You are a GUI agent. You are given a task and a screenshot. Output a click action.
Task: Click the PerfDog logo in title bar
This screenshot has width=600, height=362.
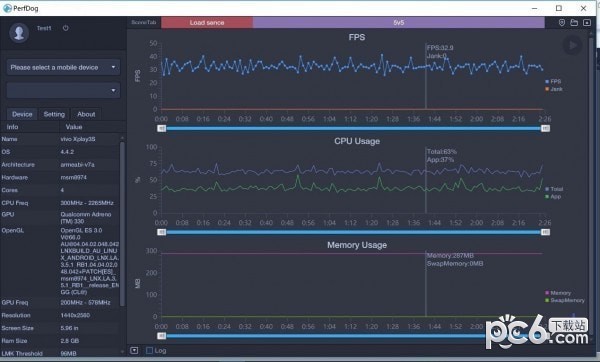(7, 8)
